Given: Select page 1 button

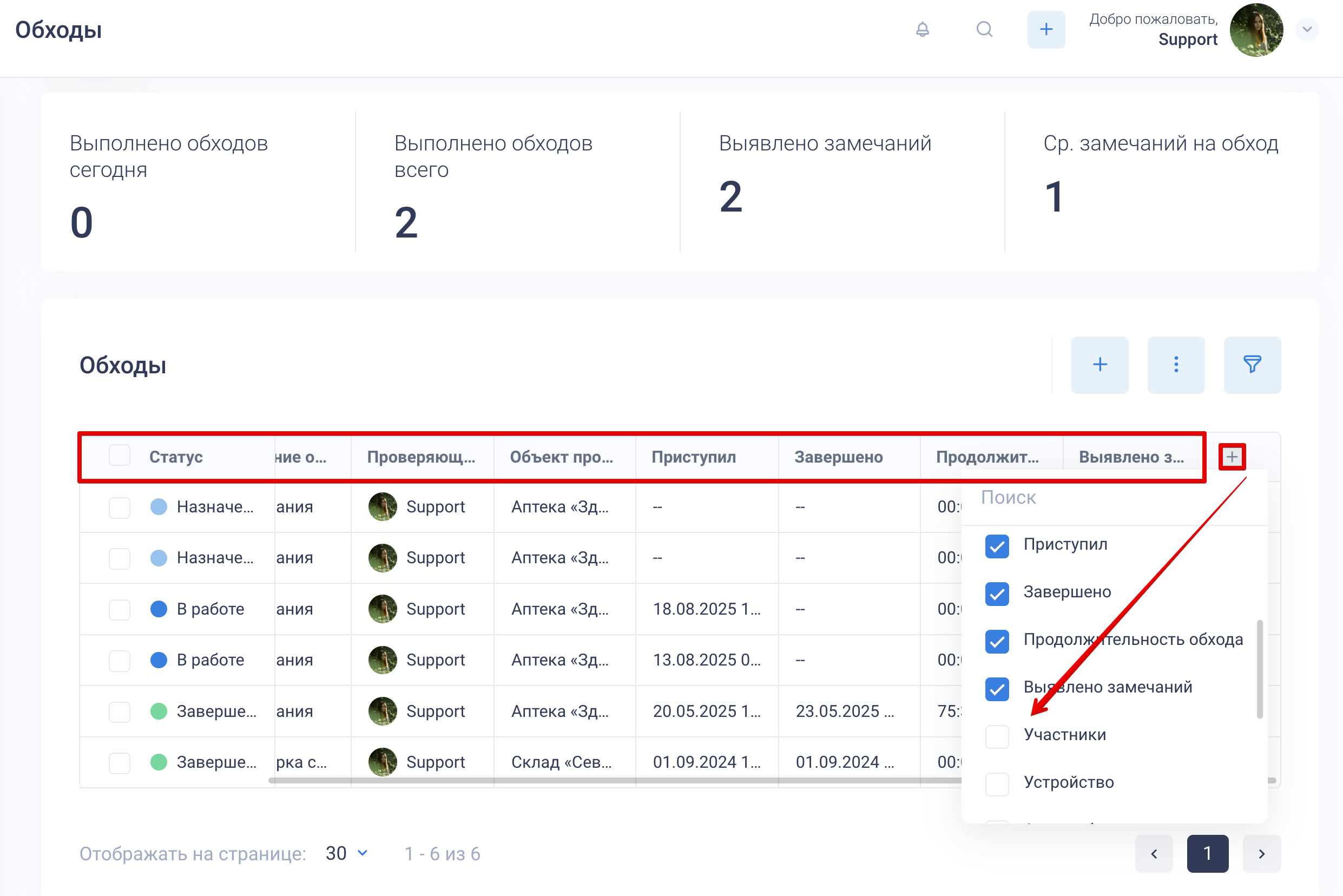Looking at the screenshot, I should [x=1207, y=853].
